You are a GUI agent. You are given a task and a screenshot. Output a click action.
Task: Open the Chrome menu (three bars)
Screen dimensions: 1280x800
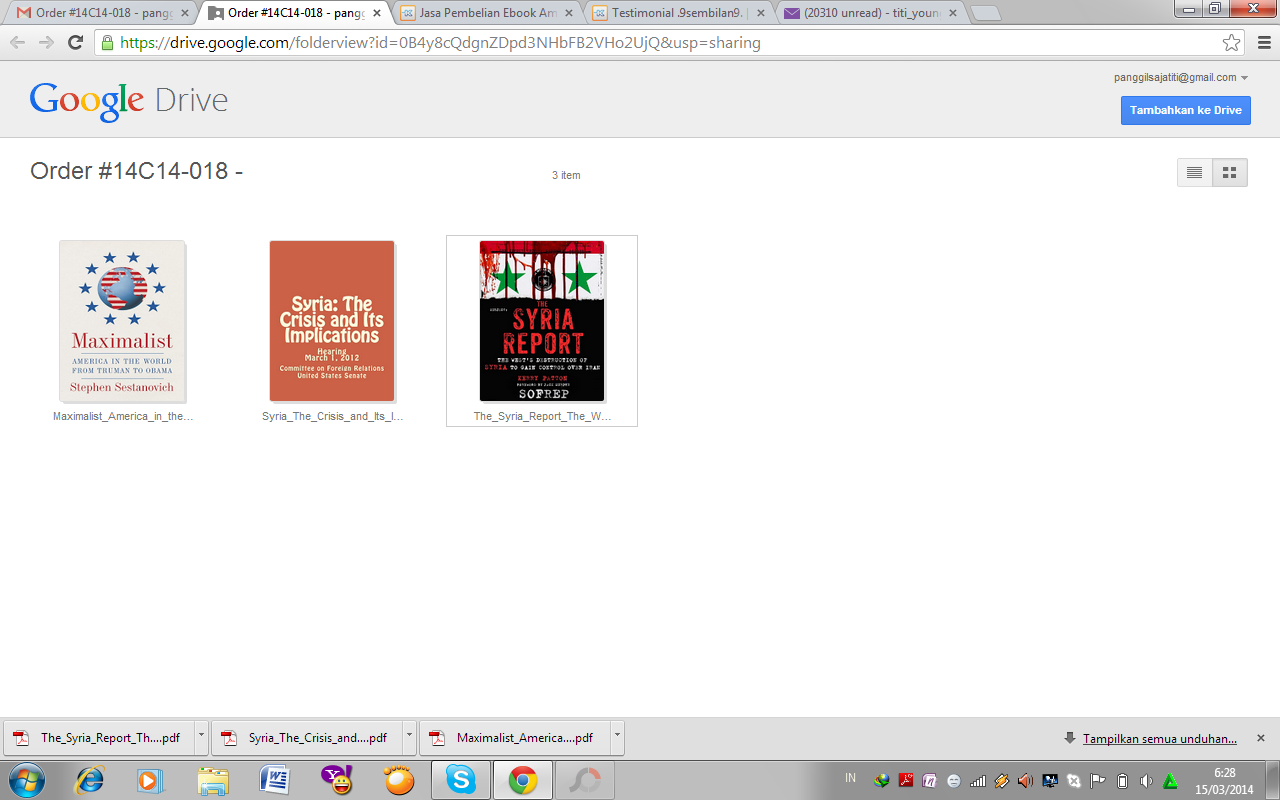pos(1262,43)
